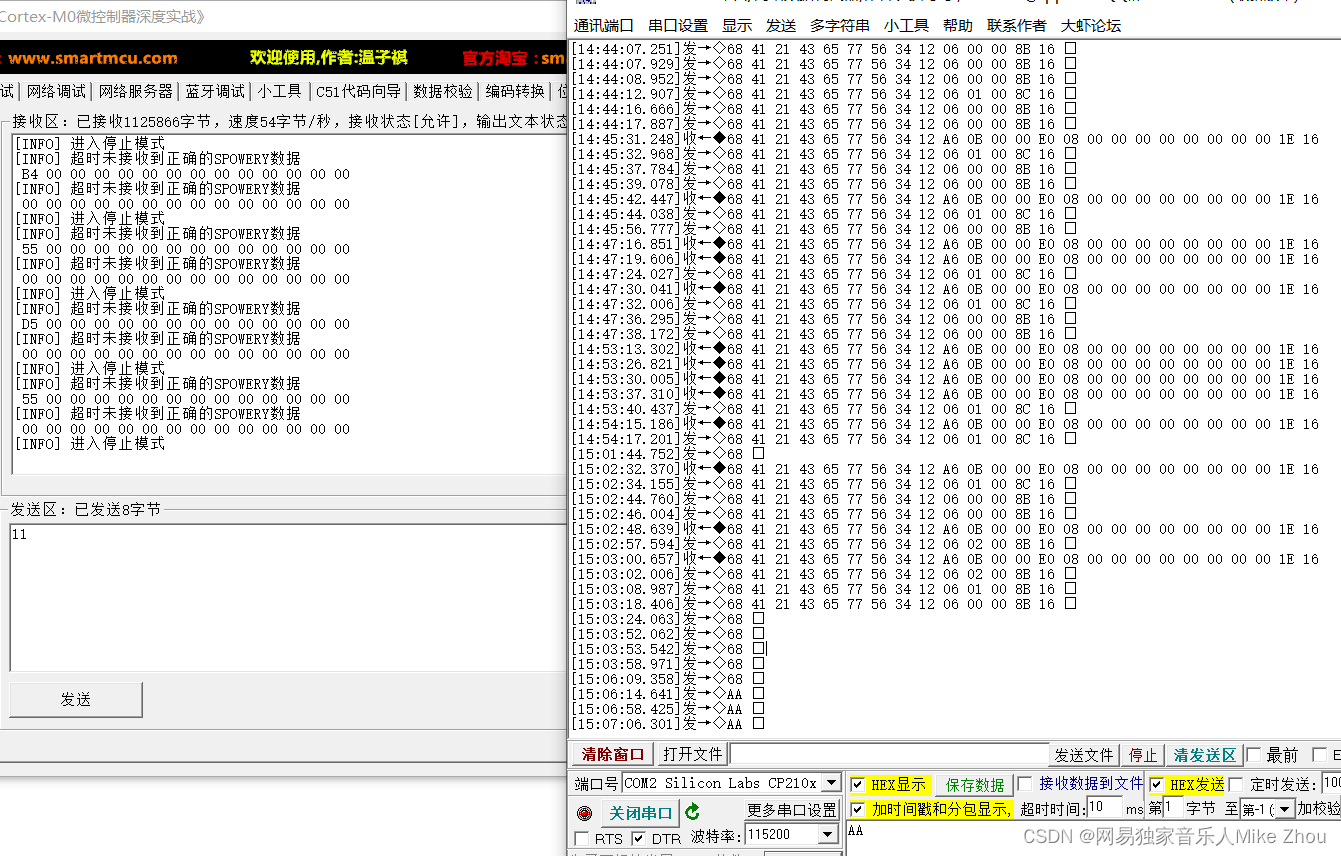Switch to the C51代码向导 tab
The image size is (1341, 856).
[358, 91]
